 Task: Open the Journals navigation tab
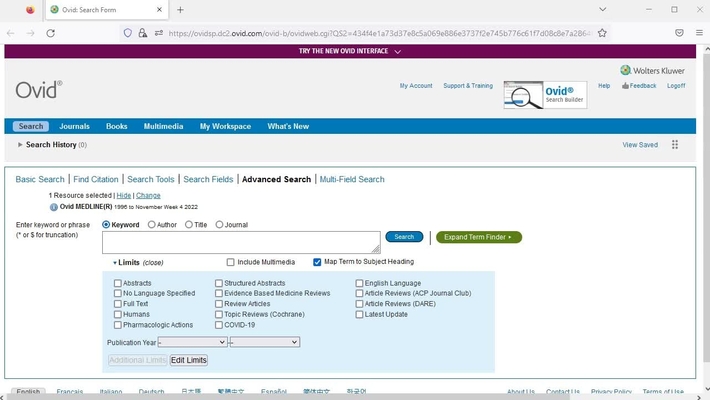[75, 127]
